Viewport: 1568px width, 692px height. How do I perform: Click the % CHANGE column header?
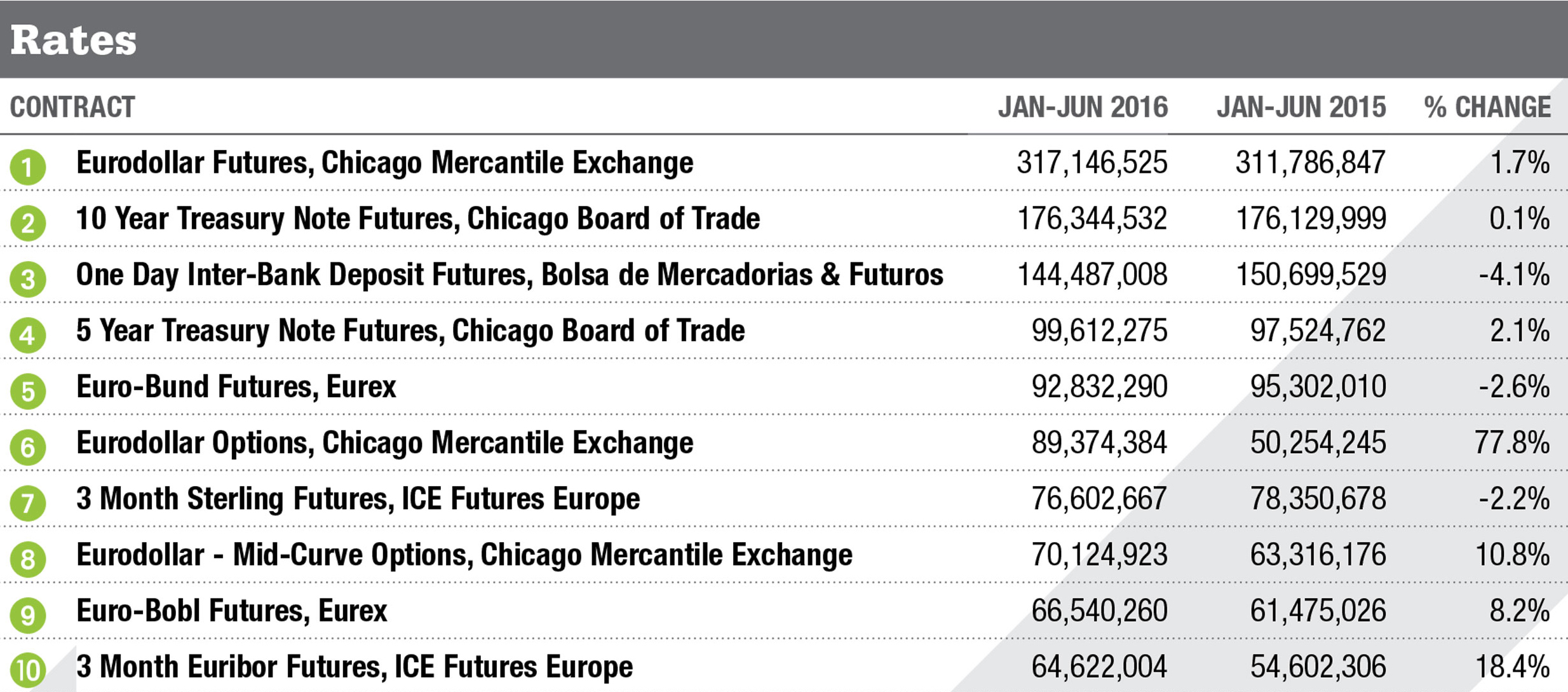point(1487,107)
